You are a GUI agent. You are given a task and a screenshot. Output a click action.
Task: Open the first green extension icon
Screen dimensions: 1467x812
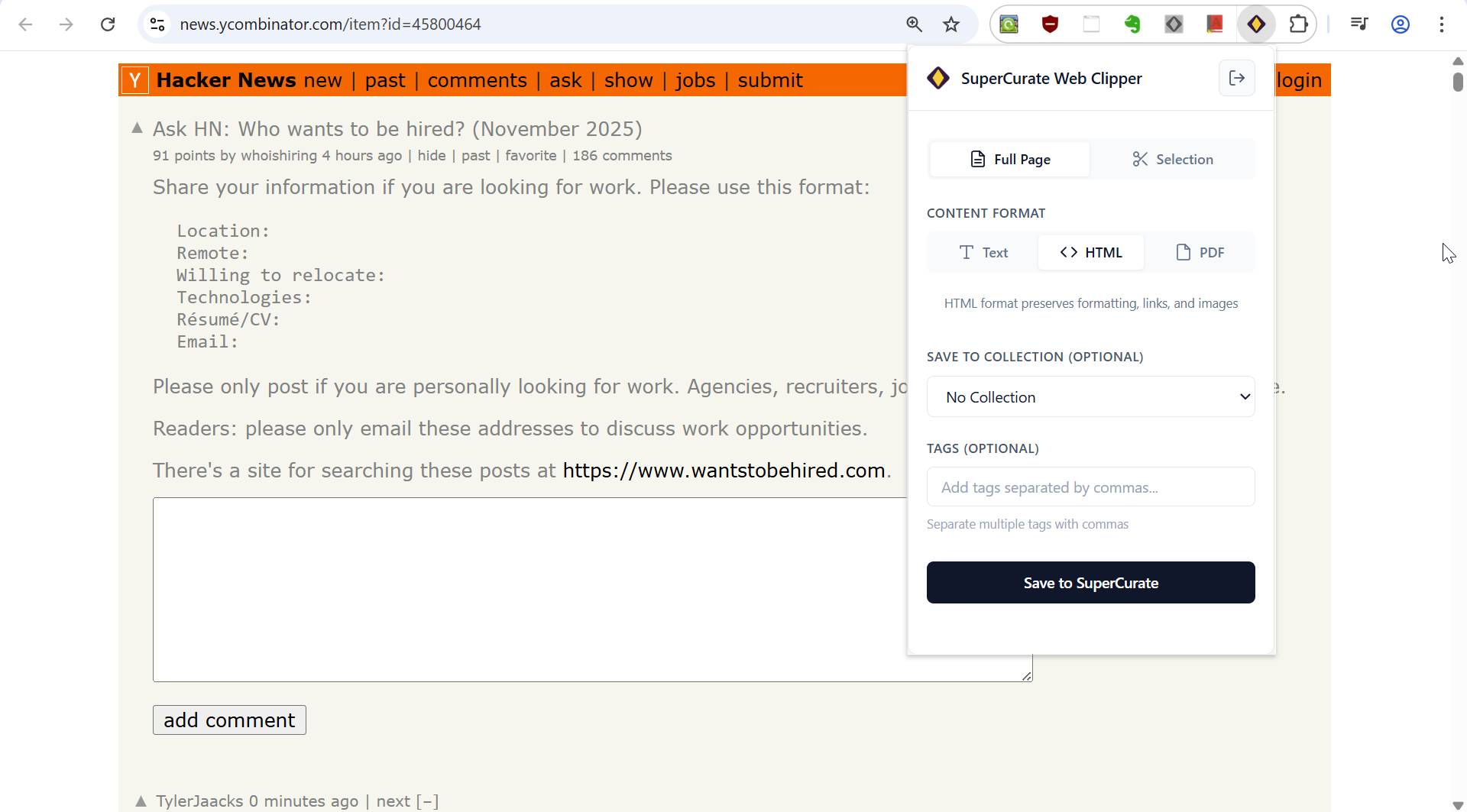(1009, 24)
